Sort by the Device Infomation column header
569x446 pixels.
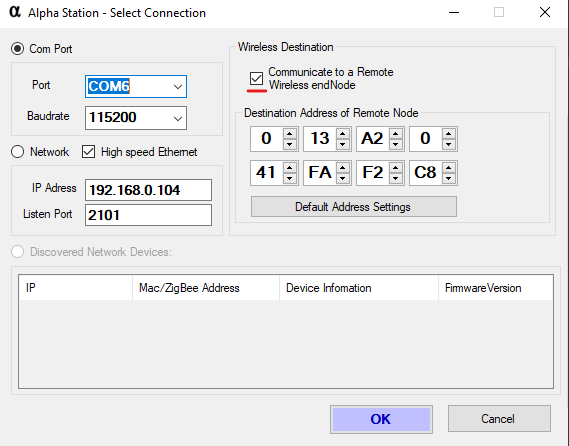click(x=359, y=288)
